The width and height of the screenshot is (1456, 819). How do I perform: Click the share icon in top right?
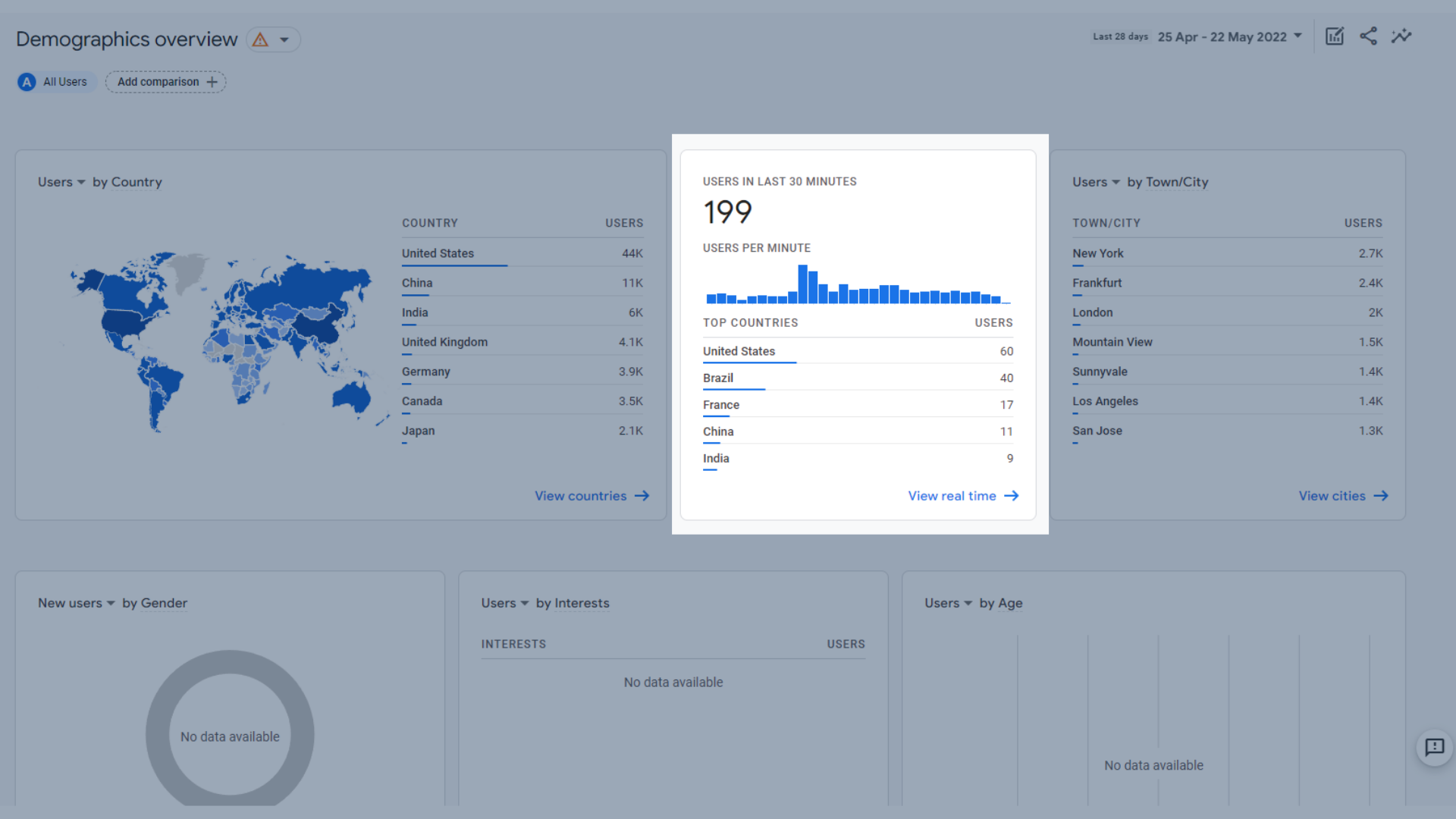pyautogui.click(x=1368, y=36)
